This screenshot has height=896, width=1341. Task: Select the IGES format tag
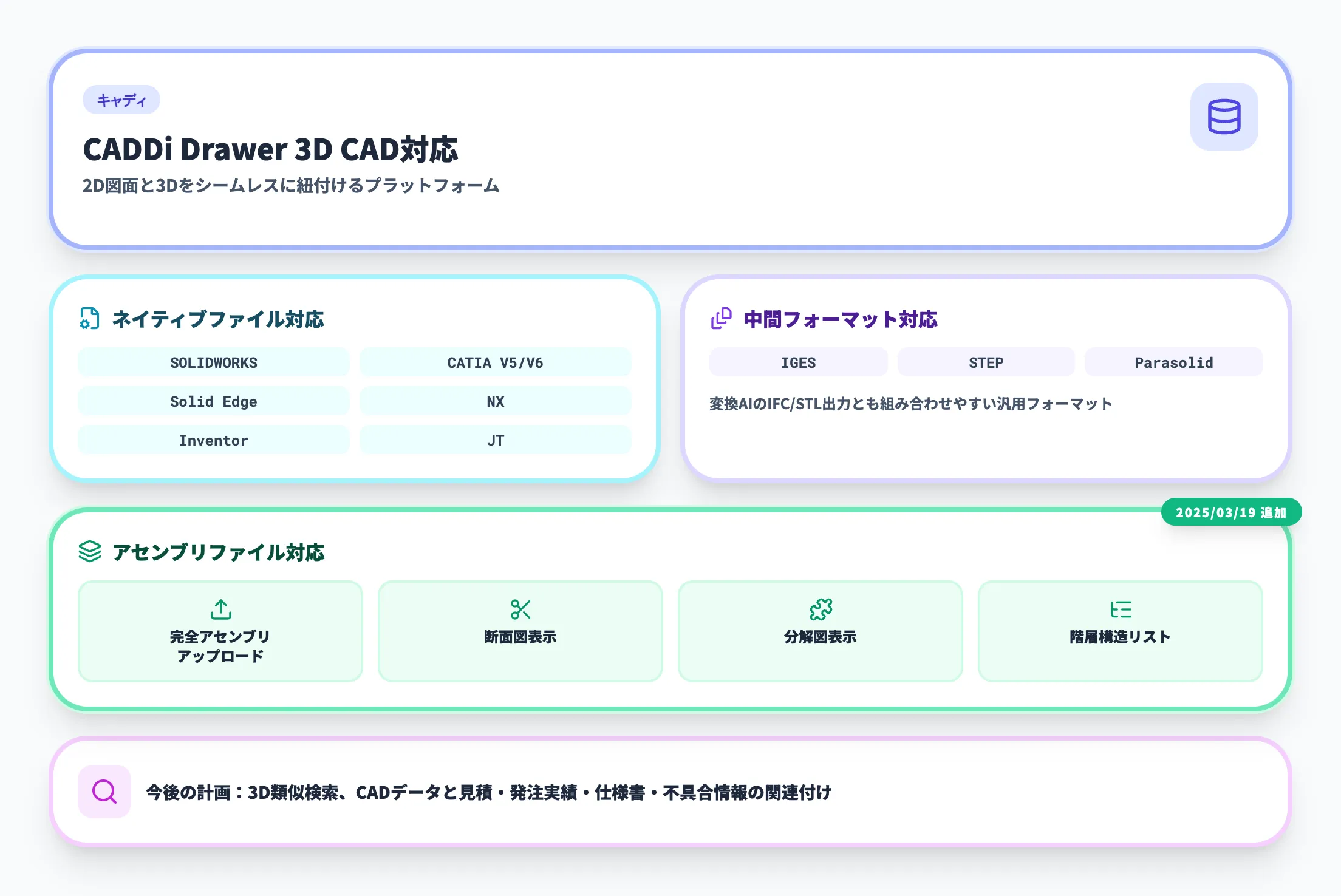(797, 362)
